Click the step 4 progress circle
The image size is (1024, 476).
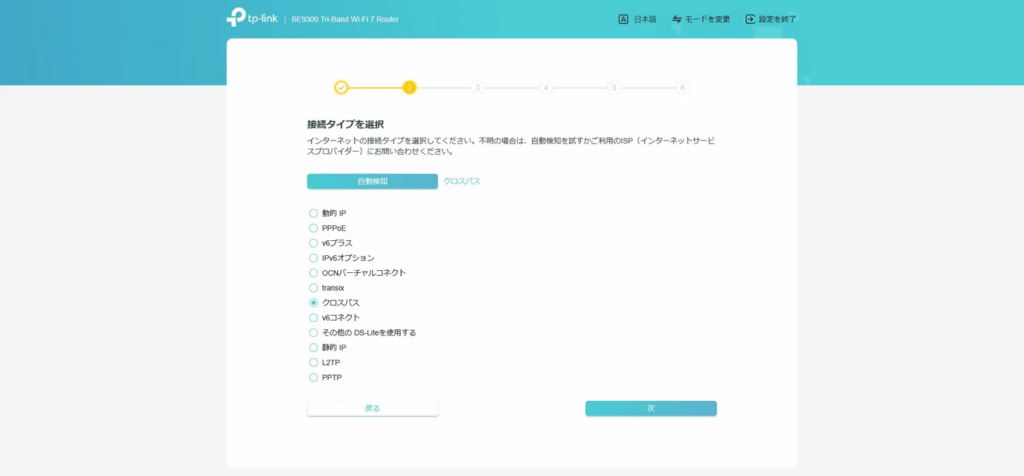tap(546, 88)
